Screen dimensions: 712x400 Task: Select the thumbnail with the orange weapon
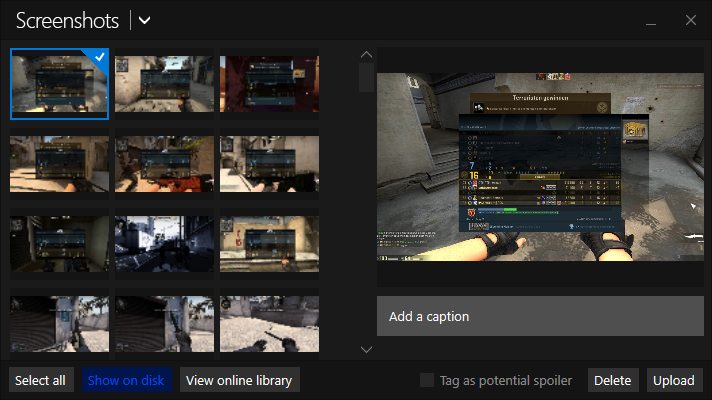pyautogui.click(x=164, y=164)
